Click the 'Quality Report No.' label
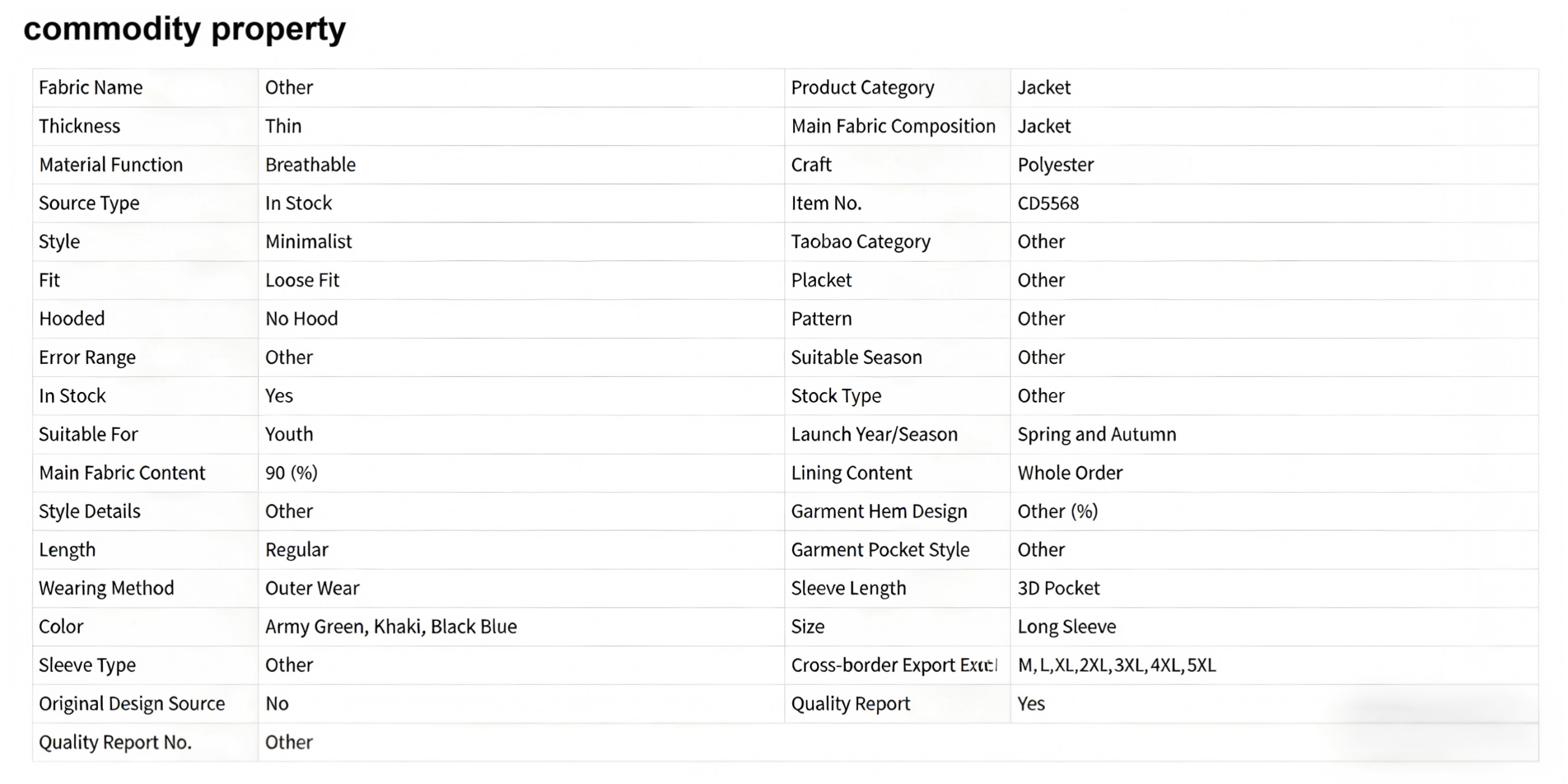The image size is (1568, 784). pyautogui.click(x=115, y=742)
